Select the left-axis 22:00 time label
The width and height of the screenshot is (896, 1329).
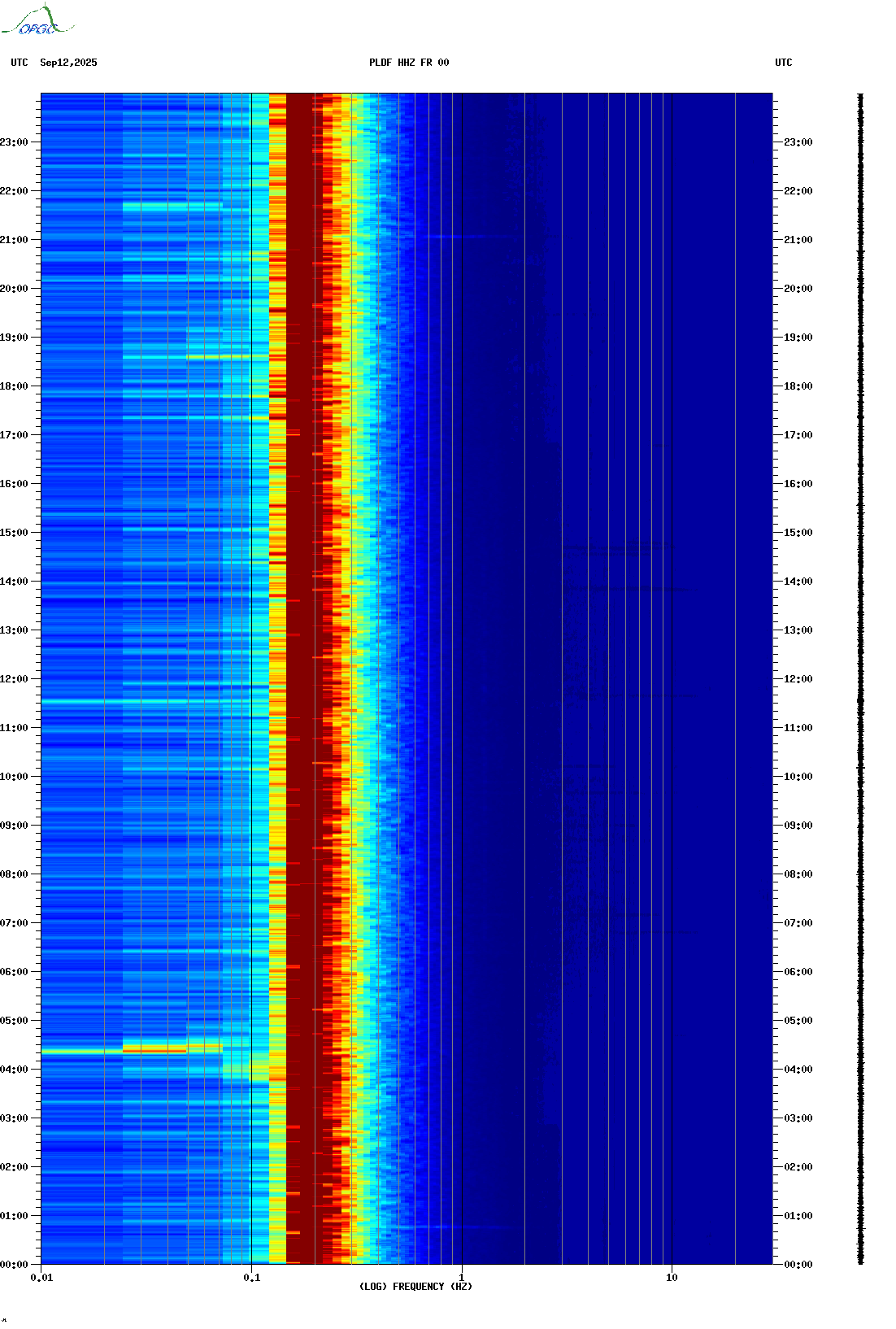pos(14,191)
